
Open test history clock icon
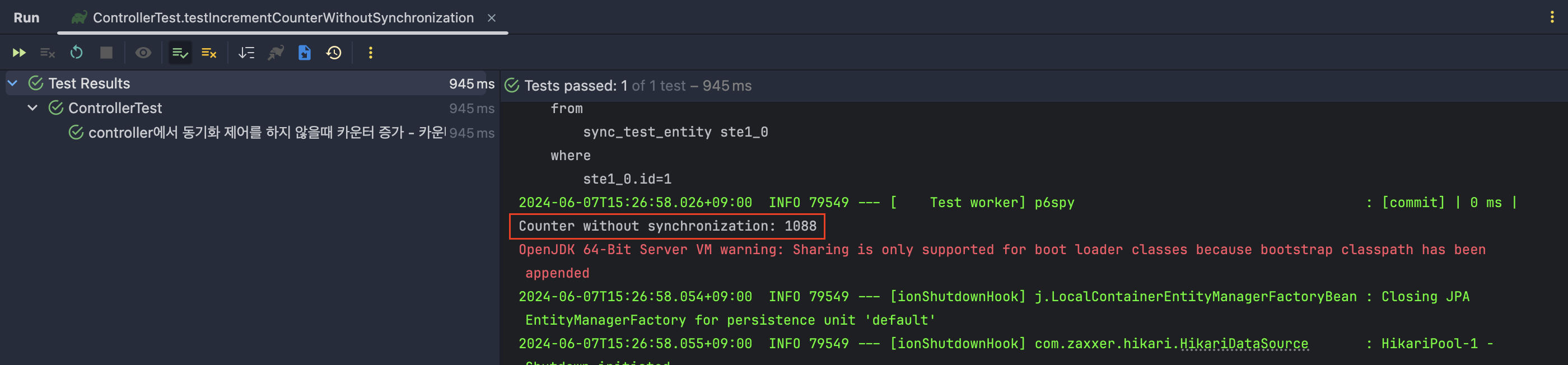(334, 53)
